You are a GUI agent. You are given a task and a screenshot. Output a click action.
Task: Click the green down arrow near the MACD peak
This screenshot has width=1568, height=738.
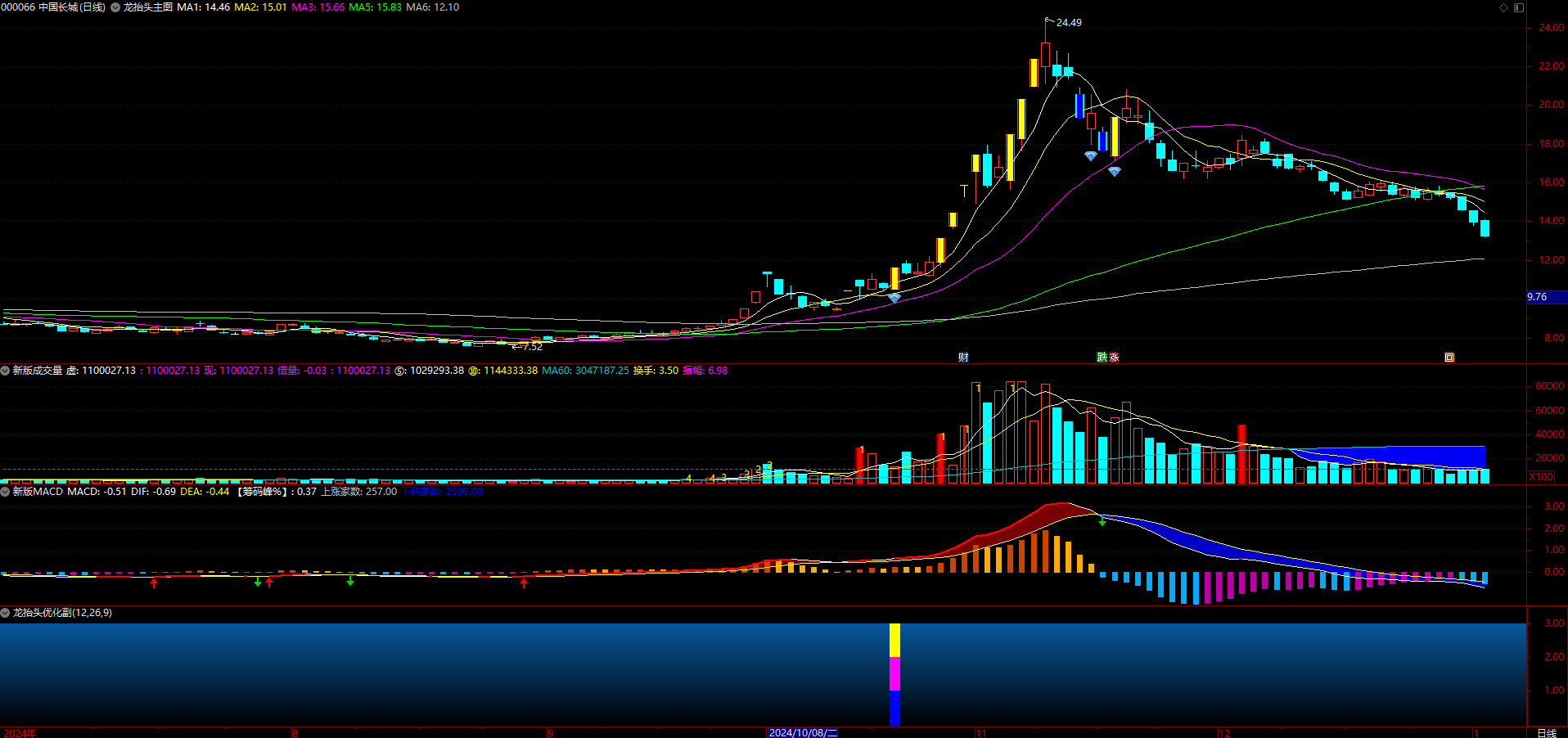(1102, 521)
